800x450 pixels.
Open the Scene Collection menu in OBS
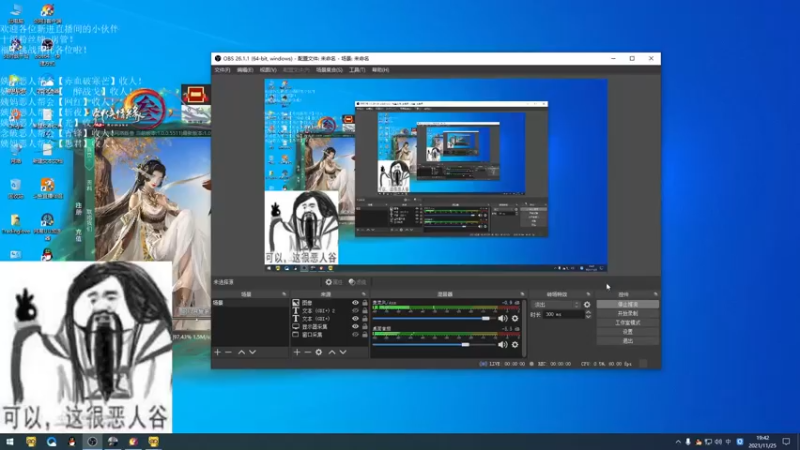click(x=329, y=70)
